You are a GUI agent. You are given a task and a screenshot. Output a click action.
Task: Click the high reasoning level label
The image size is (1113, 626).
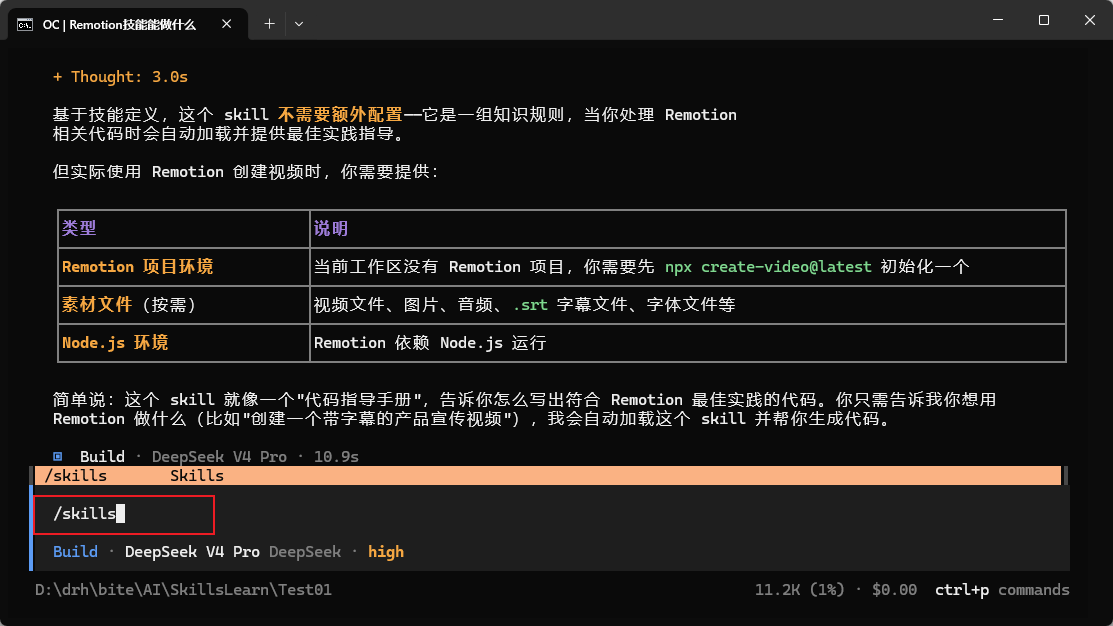[x=385, y=551]
